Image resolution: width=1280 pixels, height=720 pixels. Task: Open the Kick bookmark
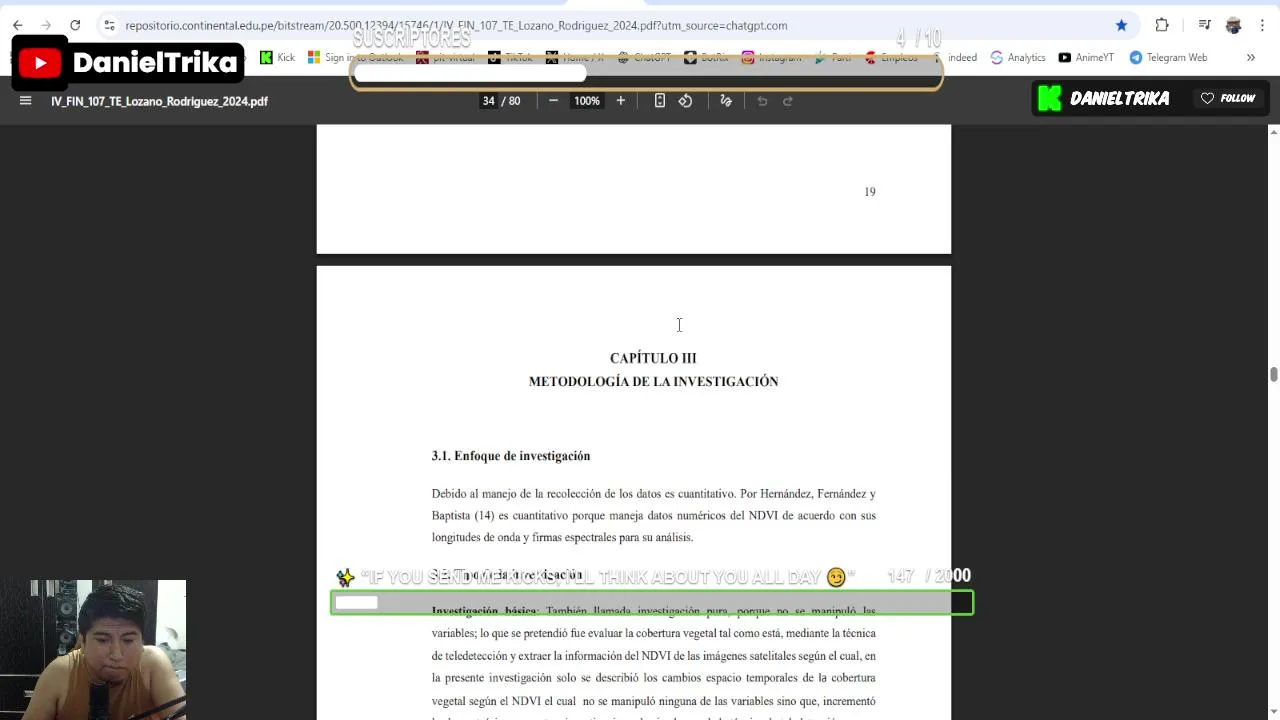coord(277,58)
